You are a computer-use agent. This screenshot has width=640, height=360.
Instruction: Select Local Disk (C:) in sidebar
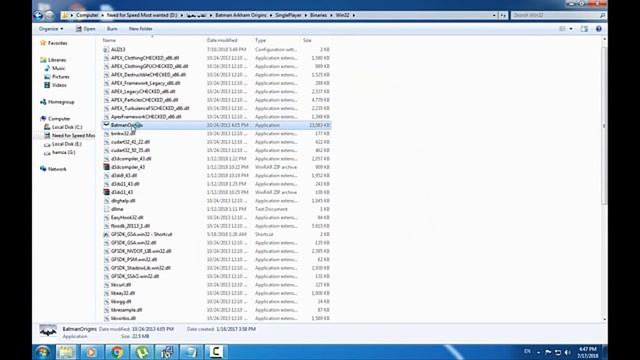pyautogui.click(x=67, y=127)
